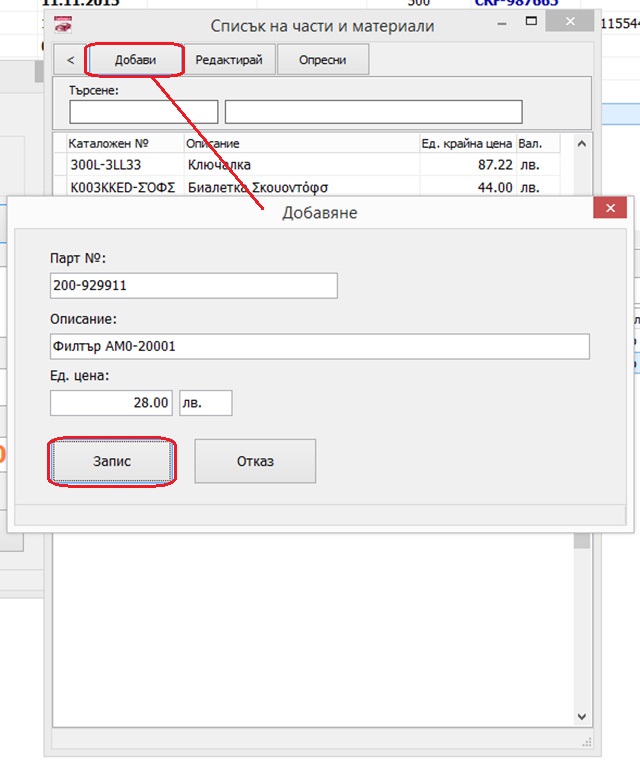Cancel adding with Отказ button
The width and height of the screenshot is (640, 768).
(255, 461)
